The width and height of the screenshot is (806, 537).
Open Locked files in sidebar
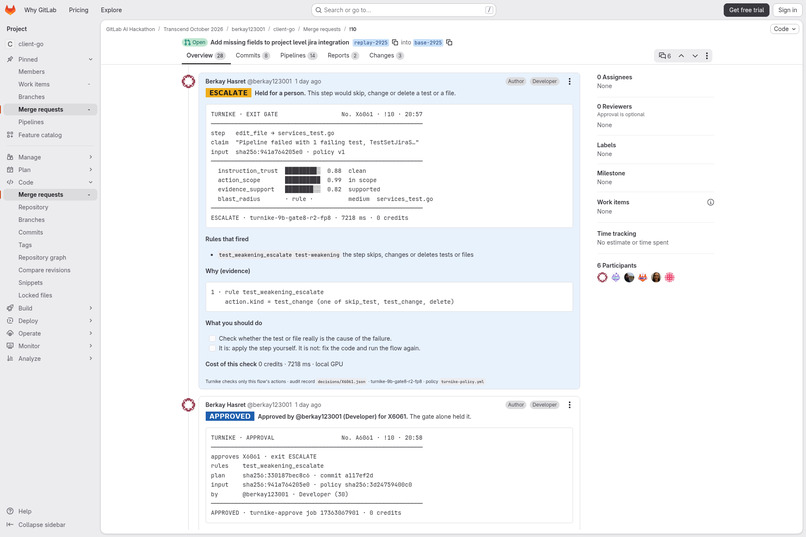click(x=35, y=295)
